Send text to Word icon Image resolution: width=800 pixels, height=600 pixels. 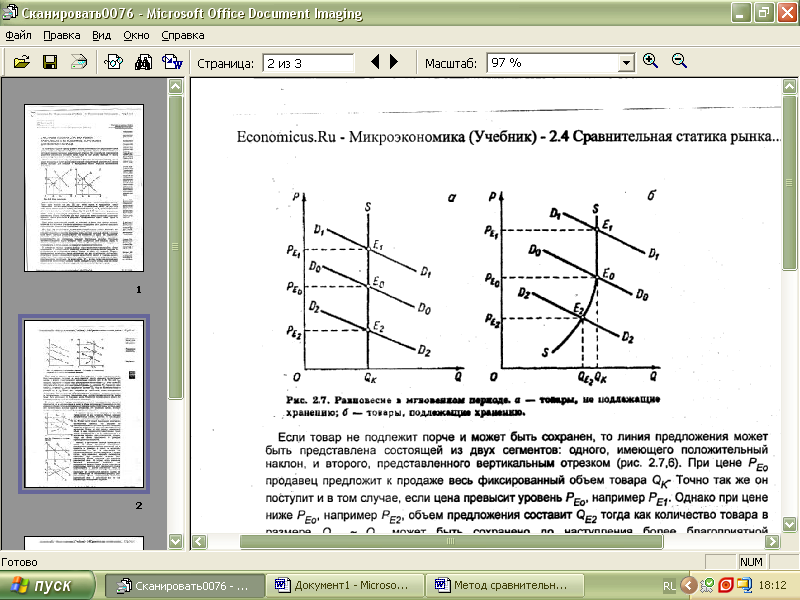(172, 62)
